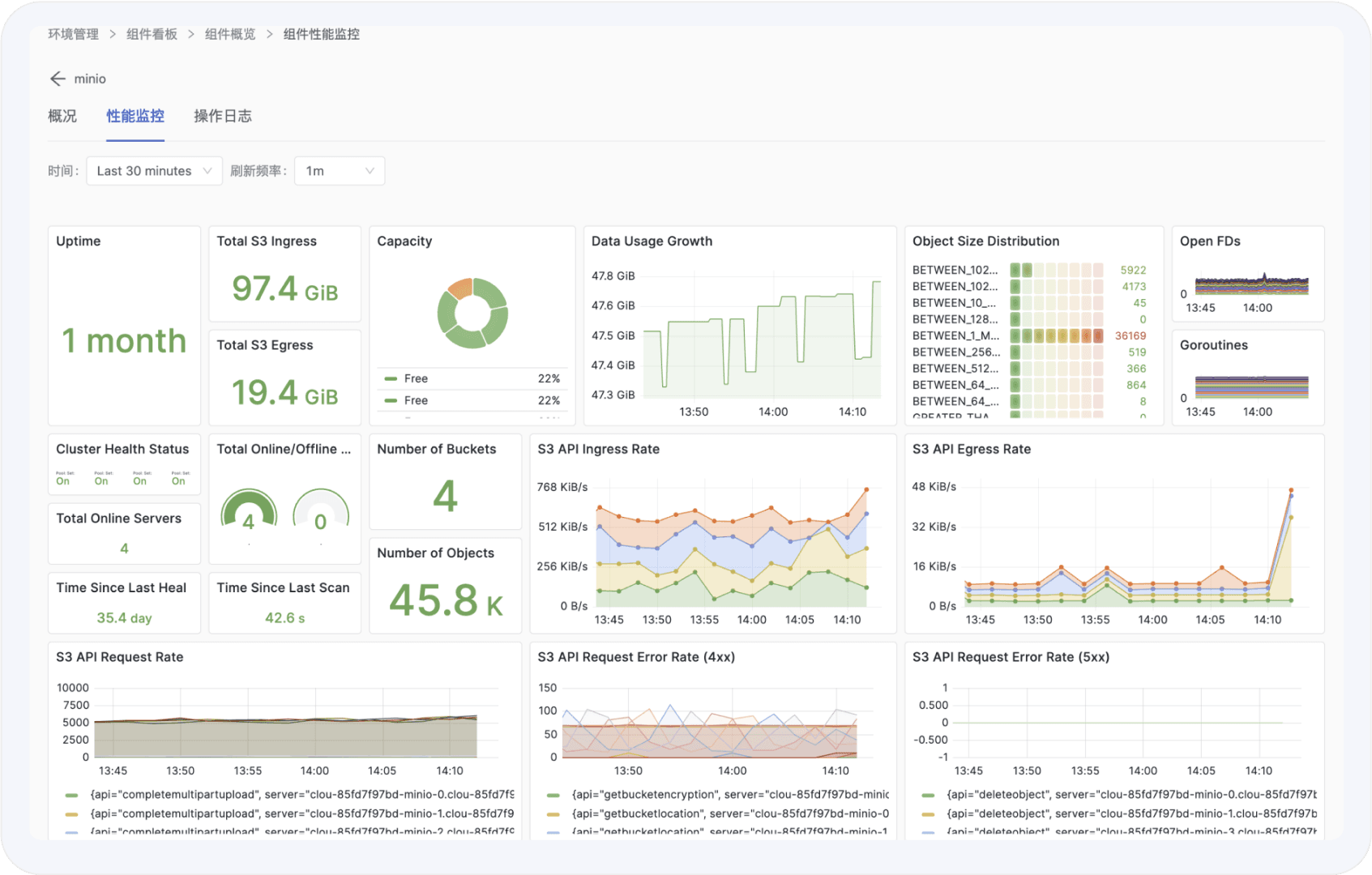Go to 环境管理 in the breadcrumb
The width and height of the screenshot is (1372, 875).
73,34
